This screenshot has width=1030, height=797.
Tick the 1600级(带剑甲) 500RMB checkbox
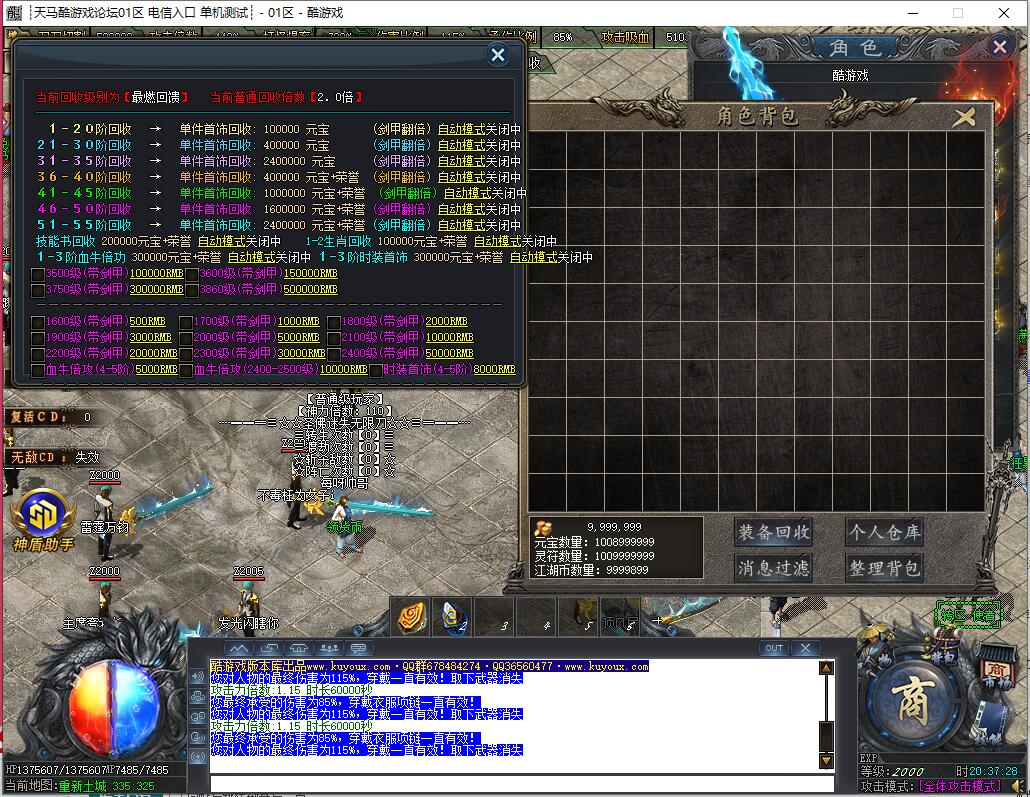38,322
